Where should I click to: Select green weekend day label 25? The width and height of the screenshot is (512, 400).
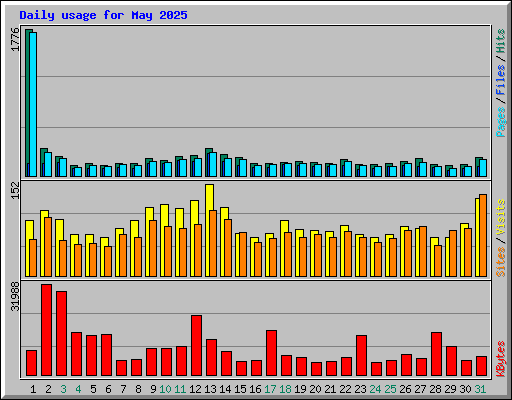pyautogui.click(x=390, y=389)
